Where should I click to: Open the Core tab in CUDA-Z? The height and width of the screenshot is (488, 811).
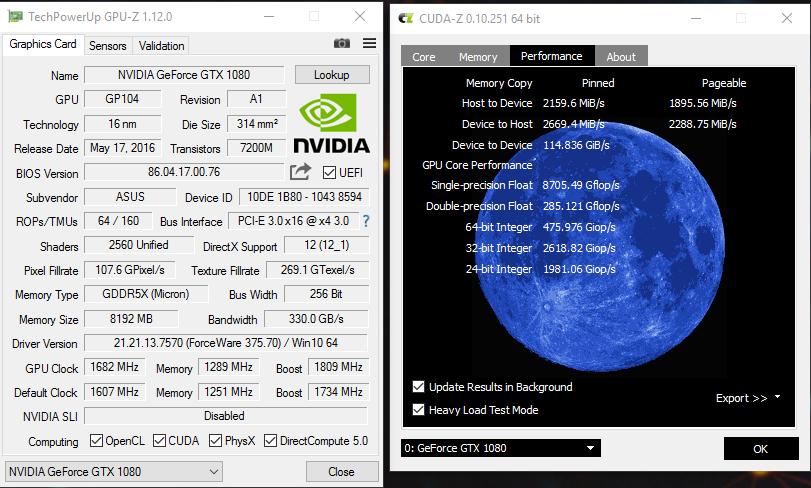pyautogui.click(x=424, y=57)
